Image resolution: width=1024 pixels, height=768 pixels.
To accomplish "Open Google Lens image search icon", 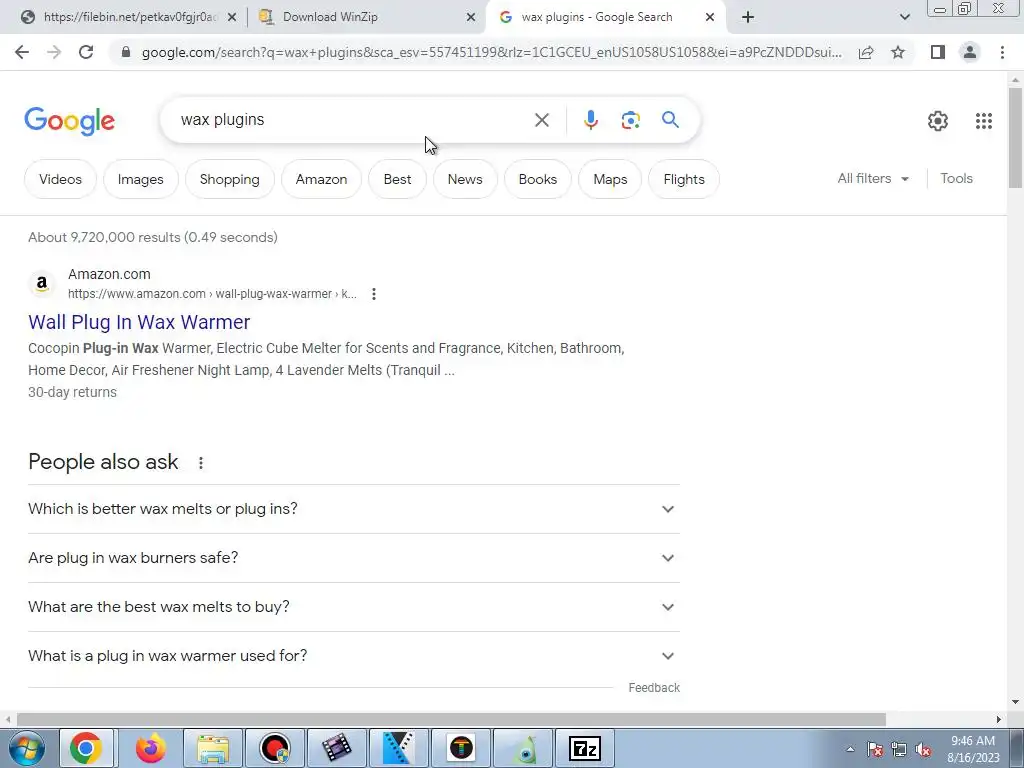I will coord(630,120).
